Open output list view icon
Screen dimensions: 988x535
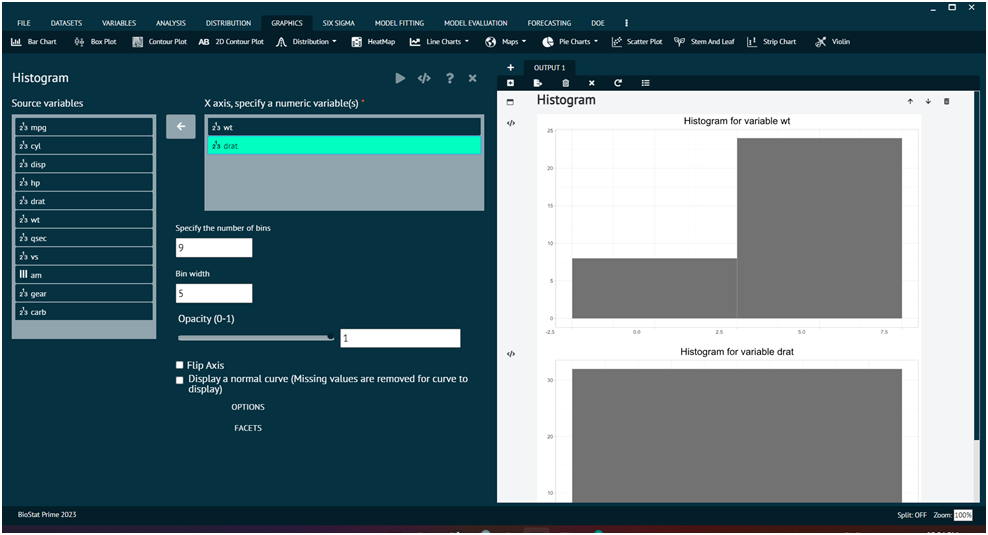click(x=646, y=83)
